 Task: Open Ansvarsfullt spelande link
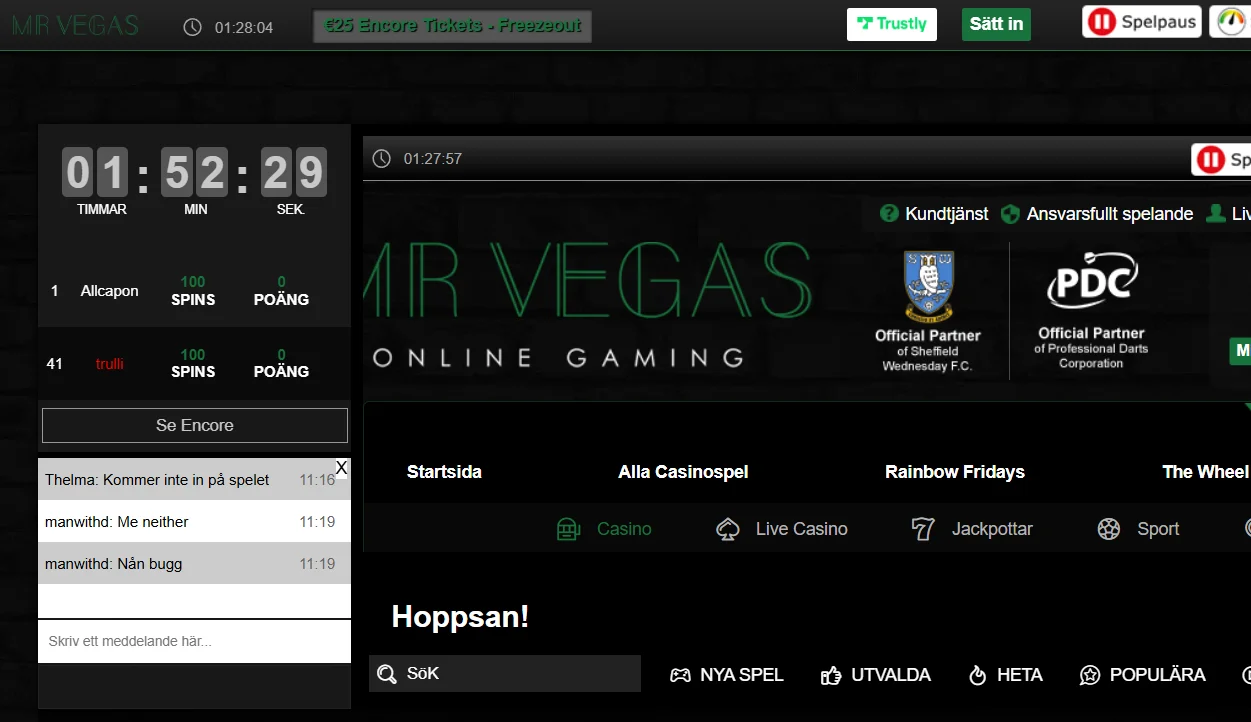tap(1110, 214)
